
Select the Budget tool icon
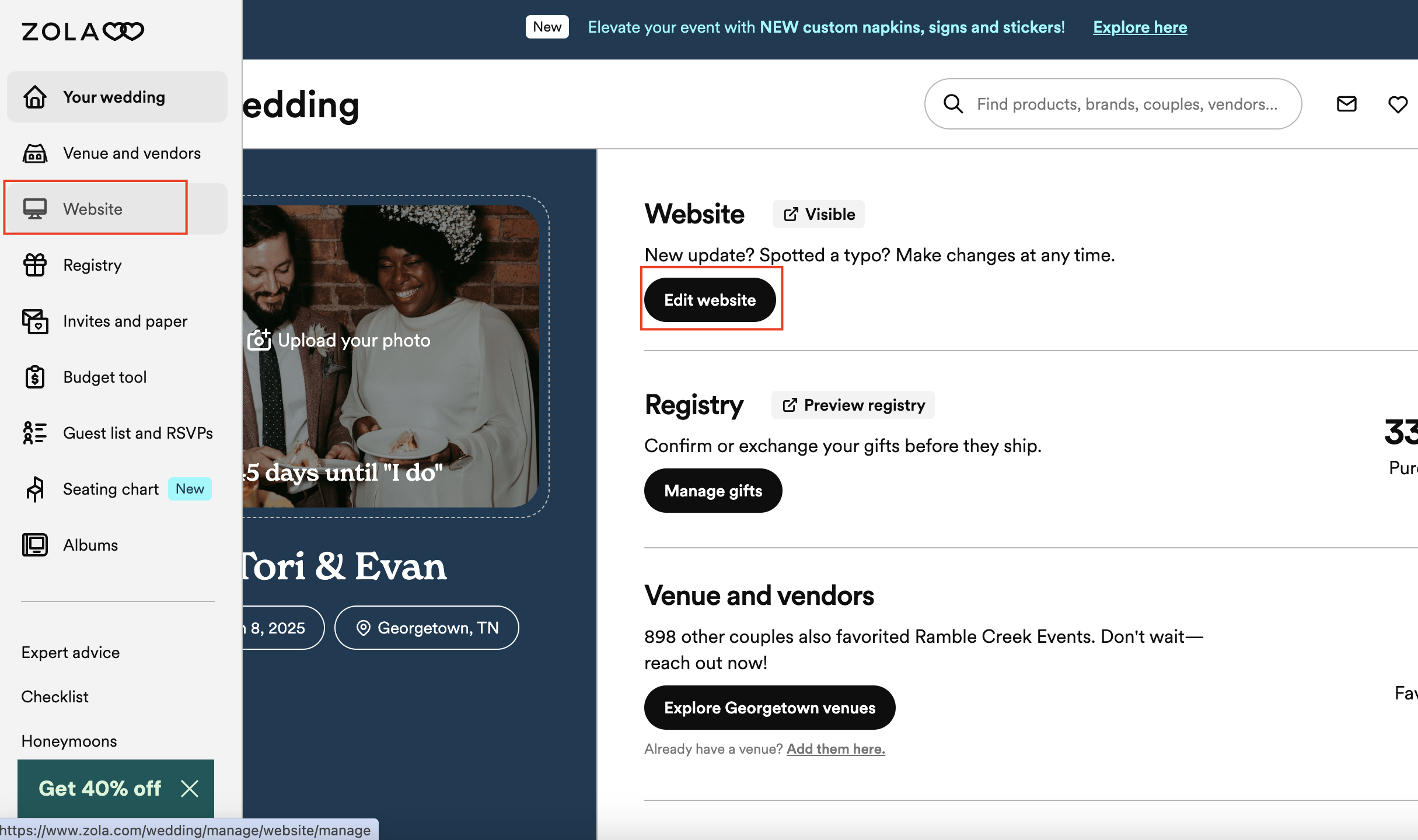pyautogui.click(x=35, y=377)
